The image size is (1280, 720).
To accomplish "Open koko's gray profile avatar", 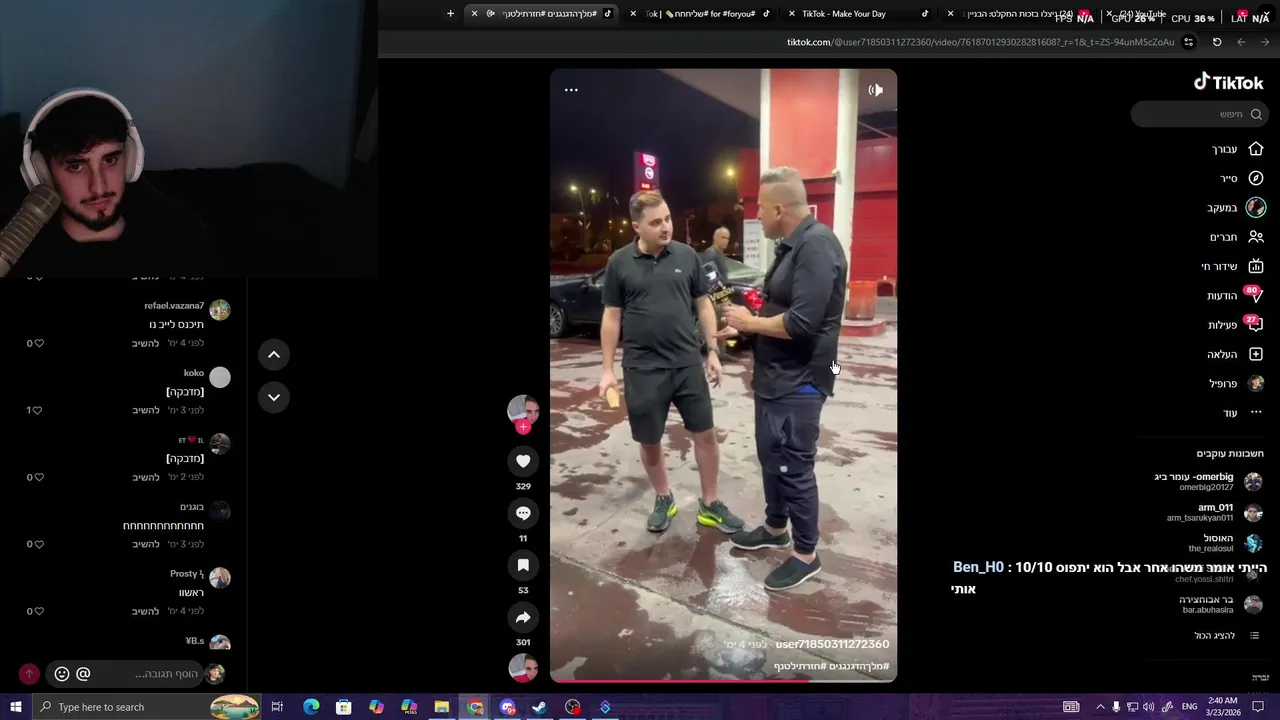I will pos(220,377).
